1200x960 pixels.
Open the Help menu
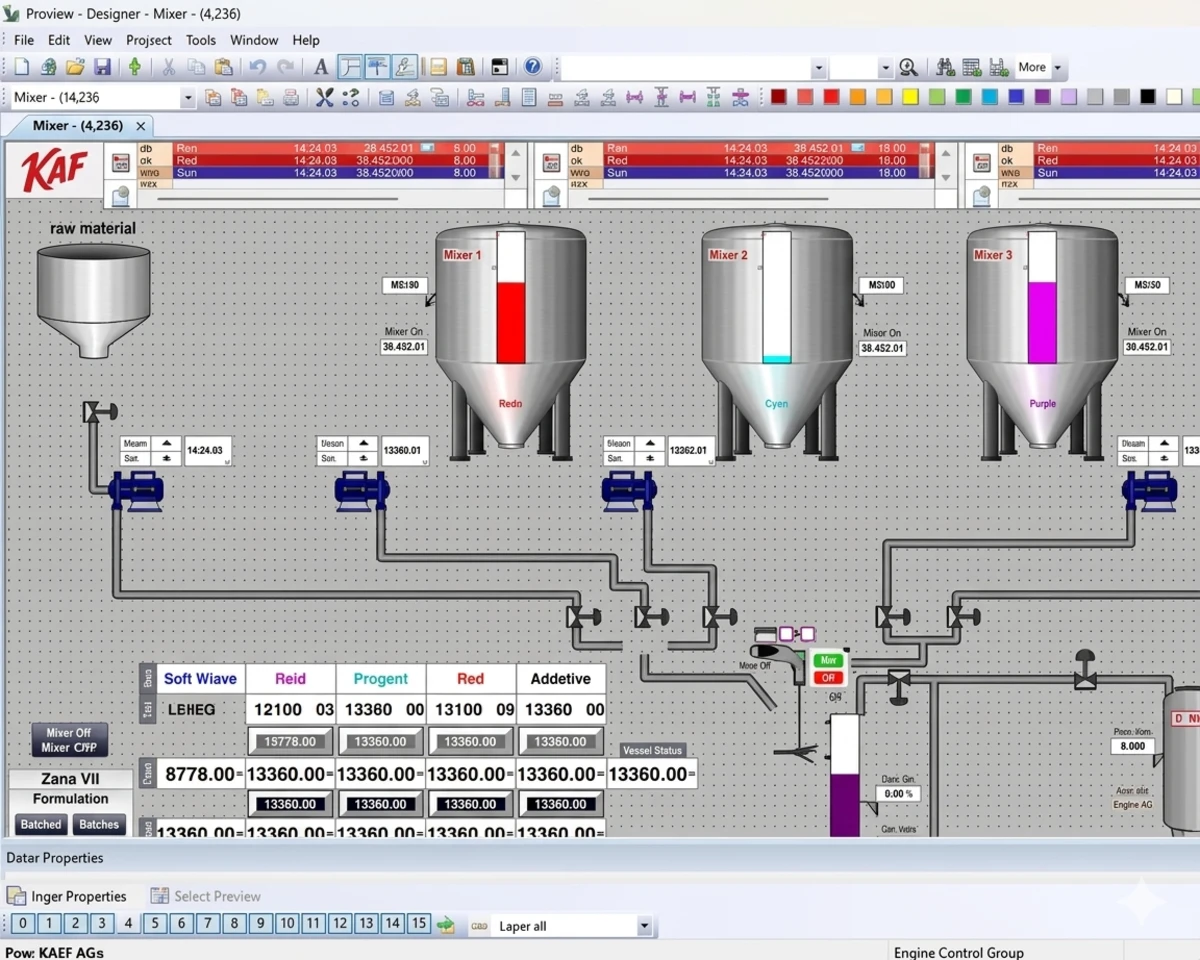click(x=306, y=40)
